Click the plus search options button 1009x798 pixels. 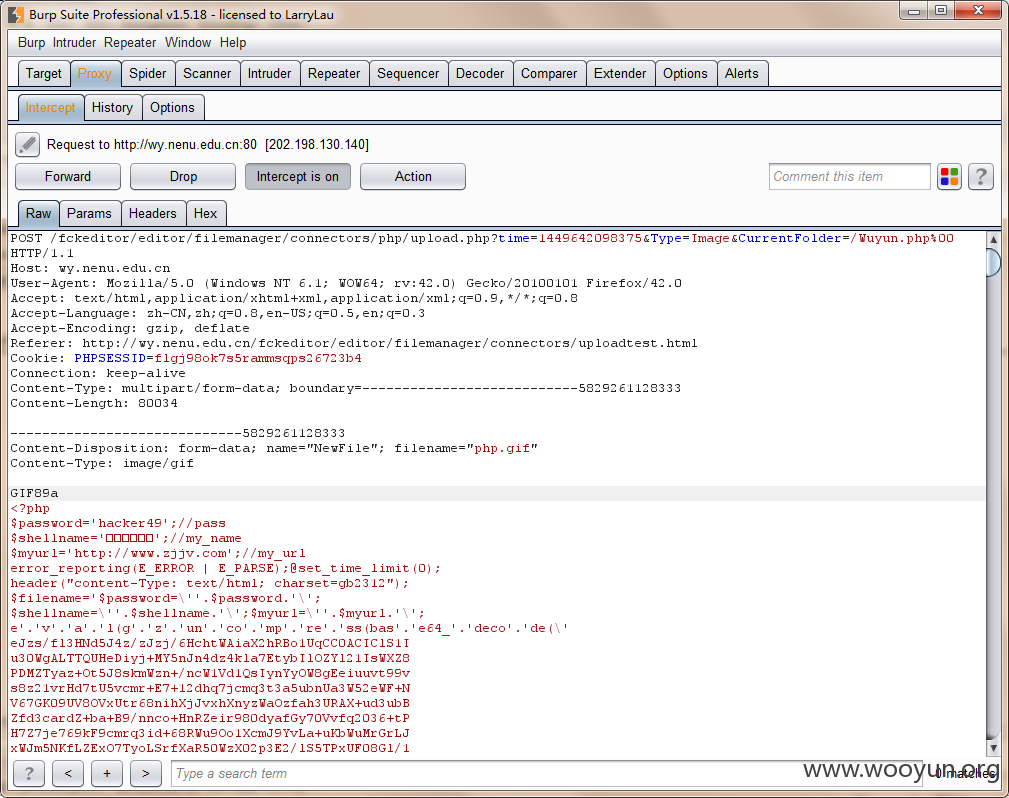pos(107,773)
